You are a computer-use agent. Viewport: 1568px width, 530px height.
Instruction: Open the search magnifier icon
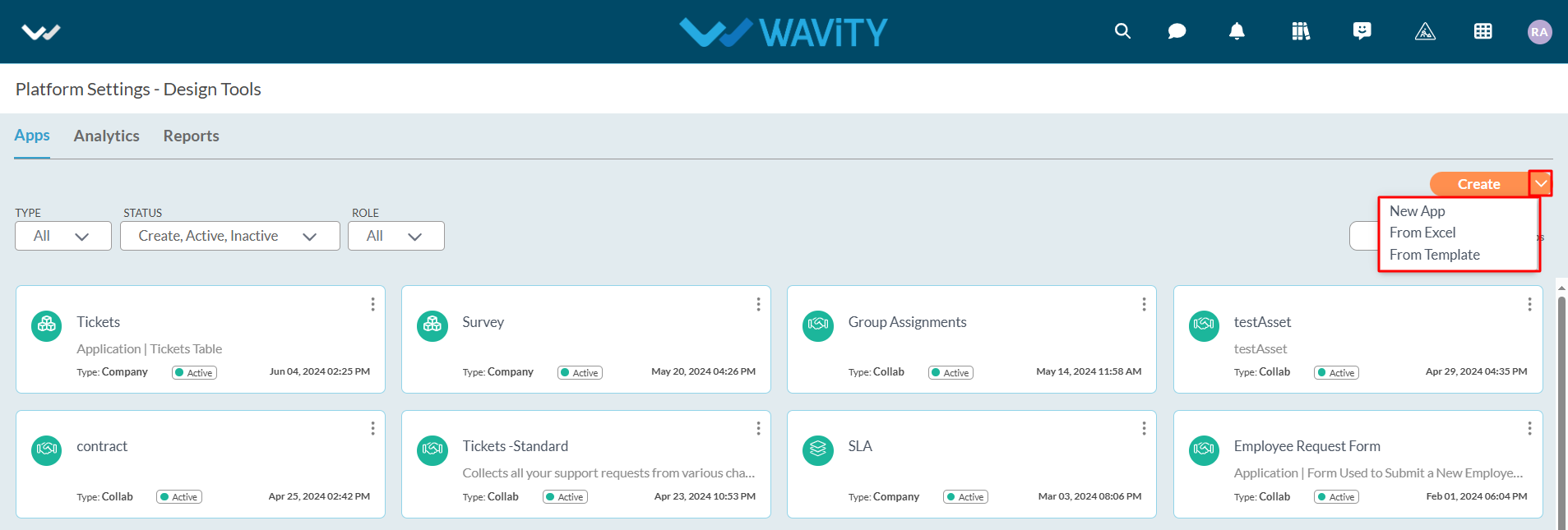pyautogui.click(x=1122, y=31)
